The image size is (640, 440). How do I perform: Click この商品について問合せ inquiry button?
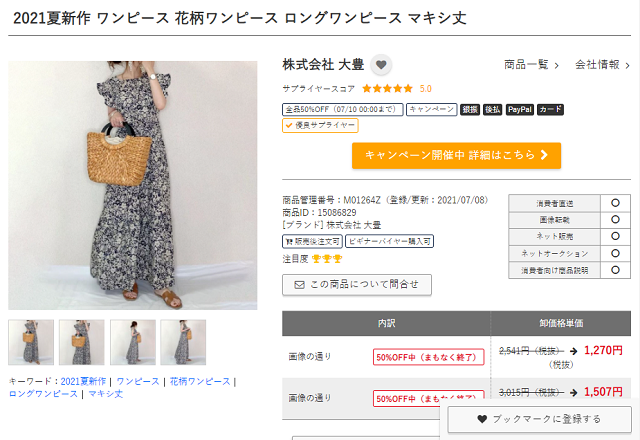click(x=357, y=284)
